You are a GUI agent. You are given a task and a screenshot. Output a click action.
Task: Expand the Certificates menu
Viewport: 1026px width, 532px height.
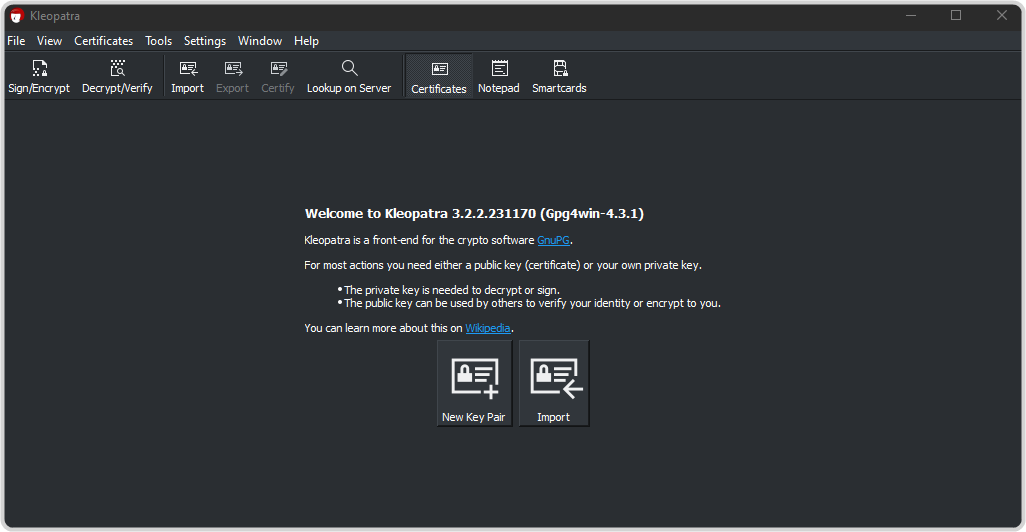[103, 41]
